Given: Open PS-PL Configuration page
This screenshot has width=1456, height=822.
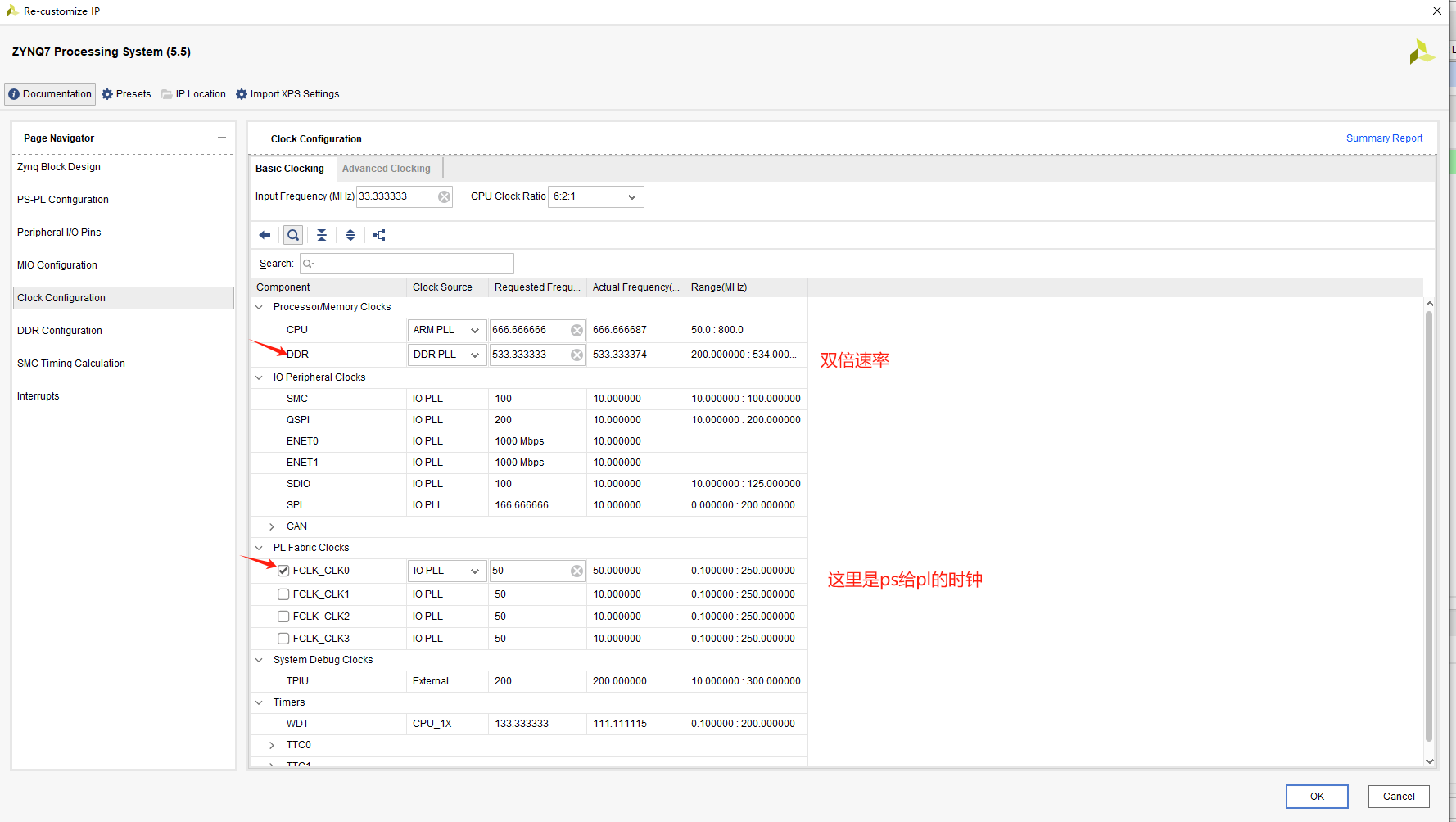Looking at the screenshot, I should [63, 200].
